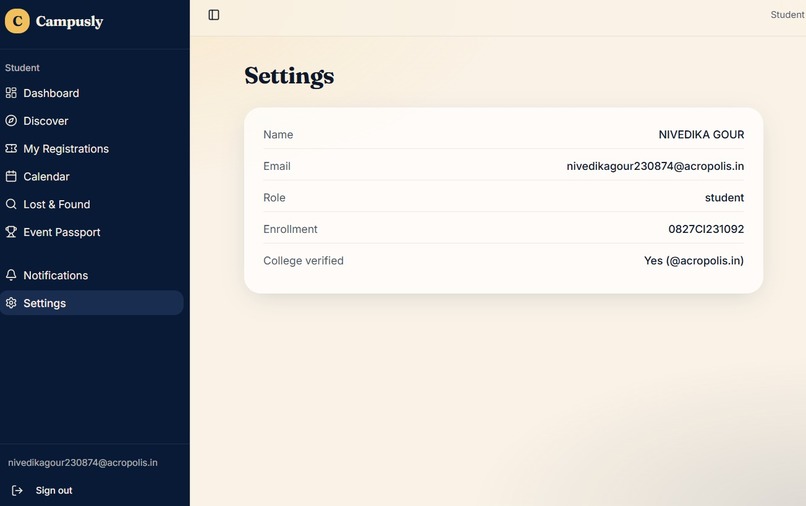Click the Notifications bell icon
The image size is (806, 506).
[x=11, y=275]
